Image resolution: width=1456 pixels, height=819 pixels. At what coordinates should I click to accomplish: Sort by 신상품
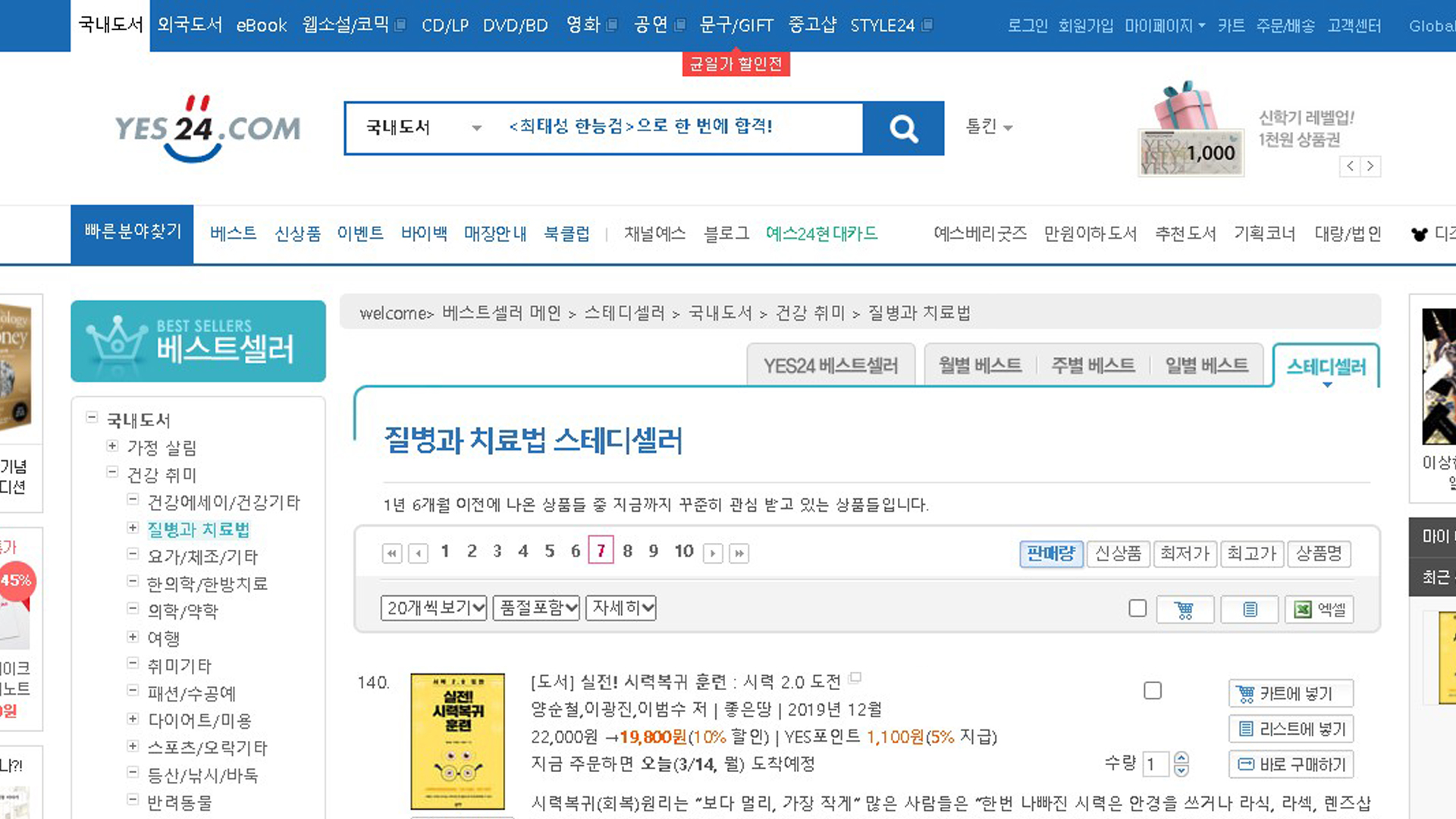1119,554
